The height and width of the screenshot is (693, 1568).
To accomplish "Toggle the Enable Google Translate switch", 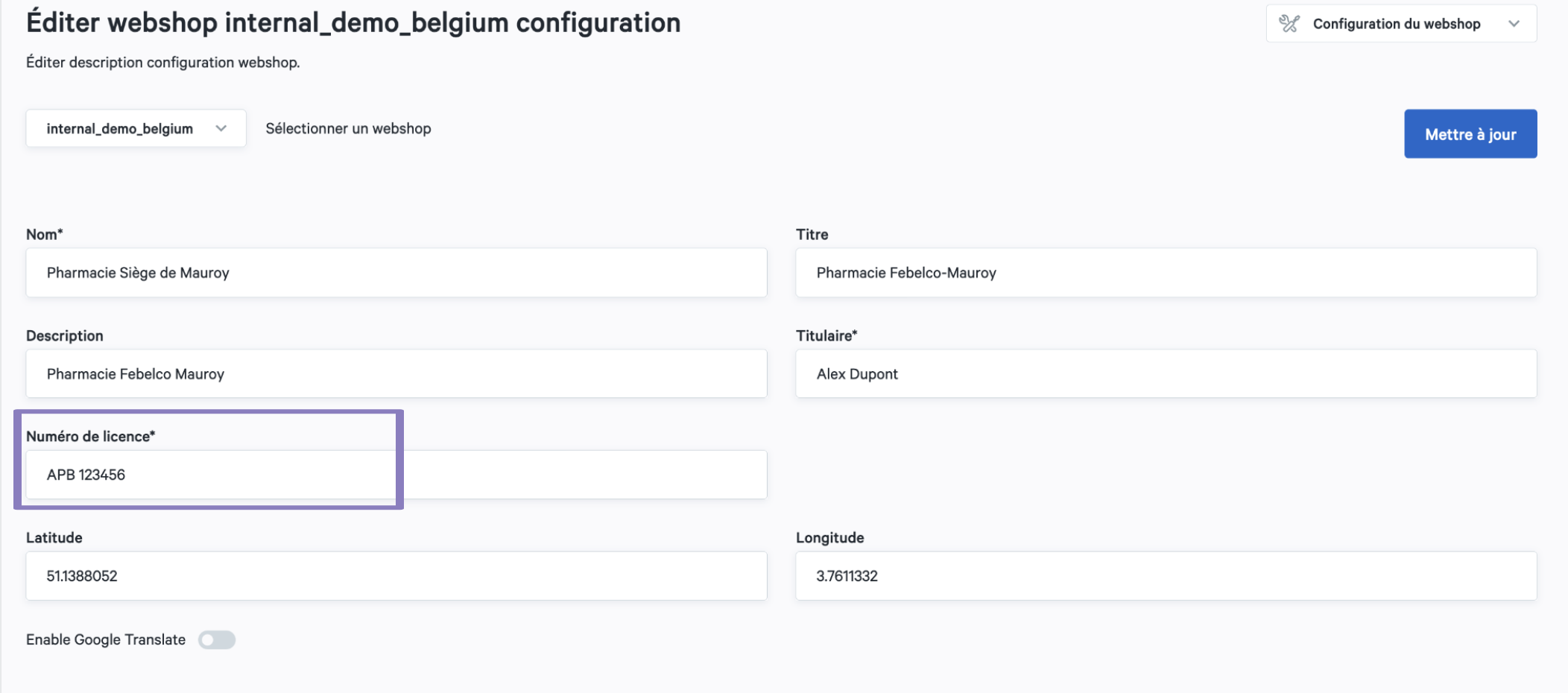I will pos(217,640).
